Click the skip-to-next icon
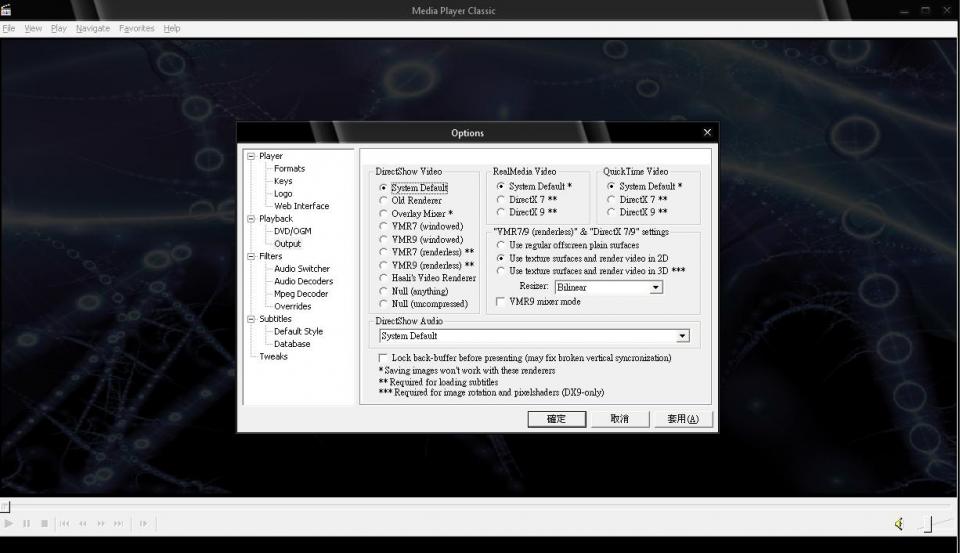This screenshot has height=553, width=960. click(119, 523)
